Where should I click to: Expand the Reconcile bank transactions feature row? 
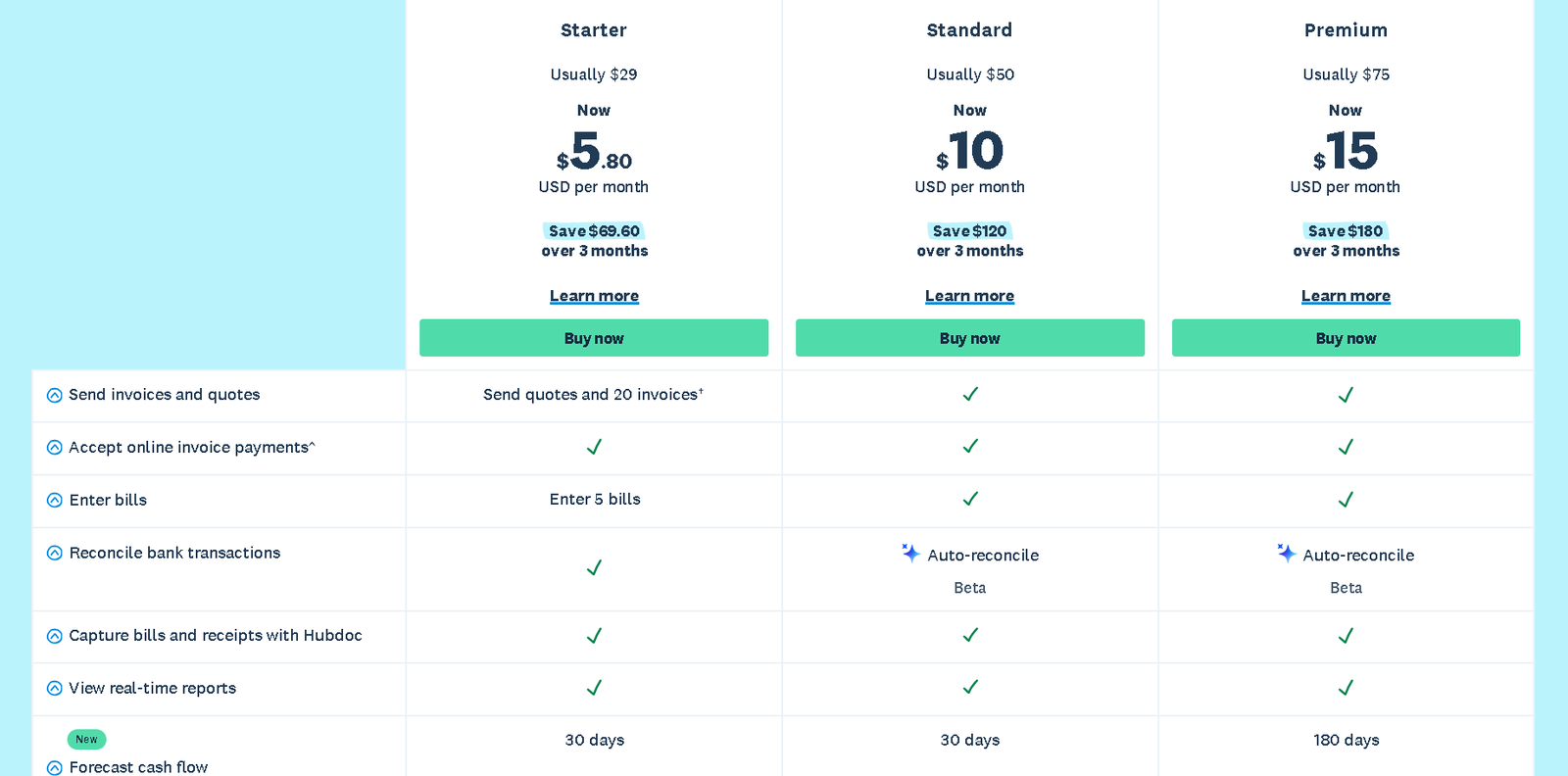[54, 553]
